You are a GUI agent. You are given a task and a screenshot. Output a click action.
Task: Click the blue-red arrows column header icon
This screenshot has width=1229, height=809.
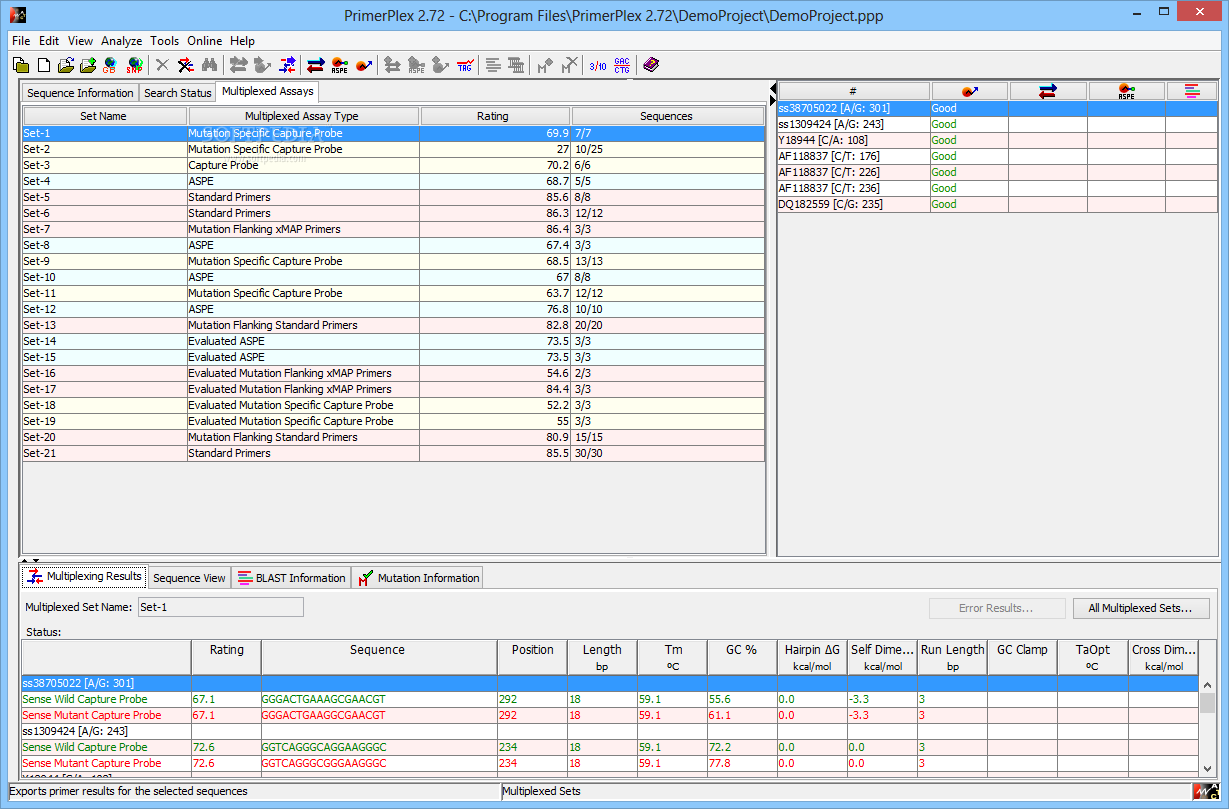[1048, 92]
